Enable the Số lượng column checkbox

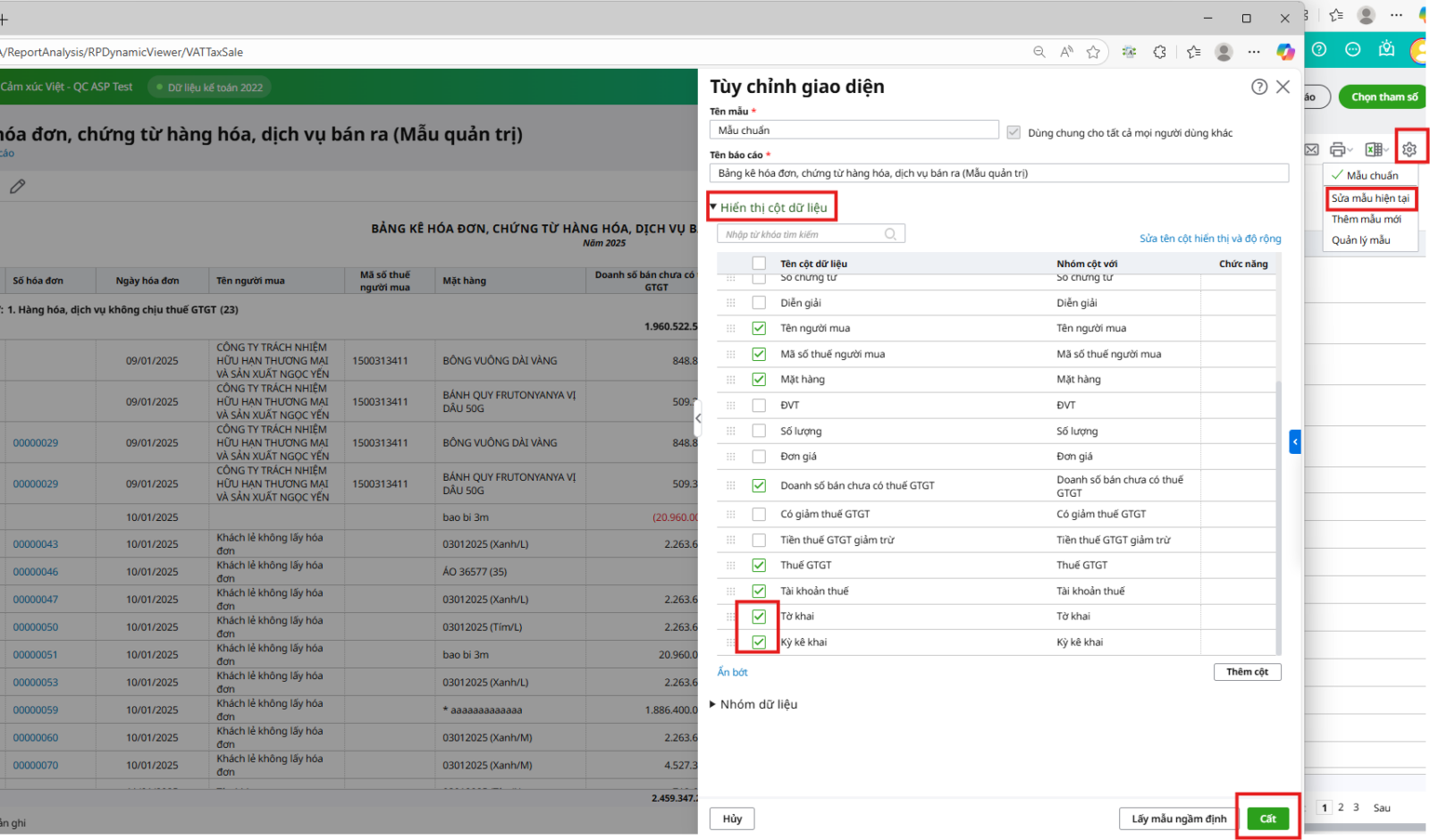point(759,431)
